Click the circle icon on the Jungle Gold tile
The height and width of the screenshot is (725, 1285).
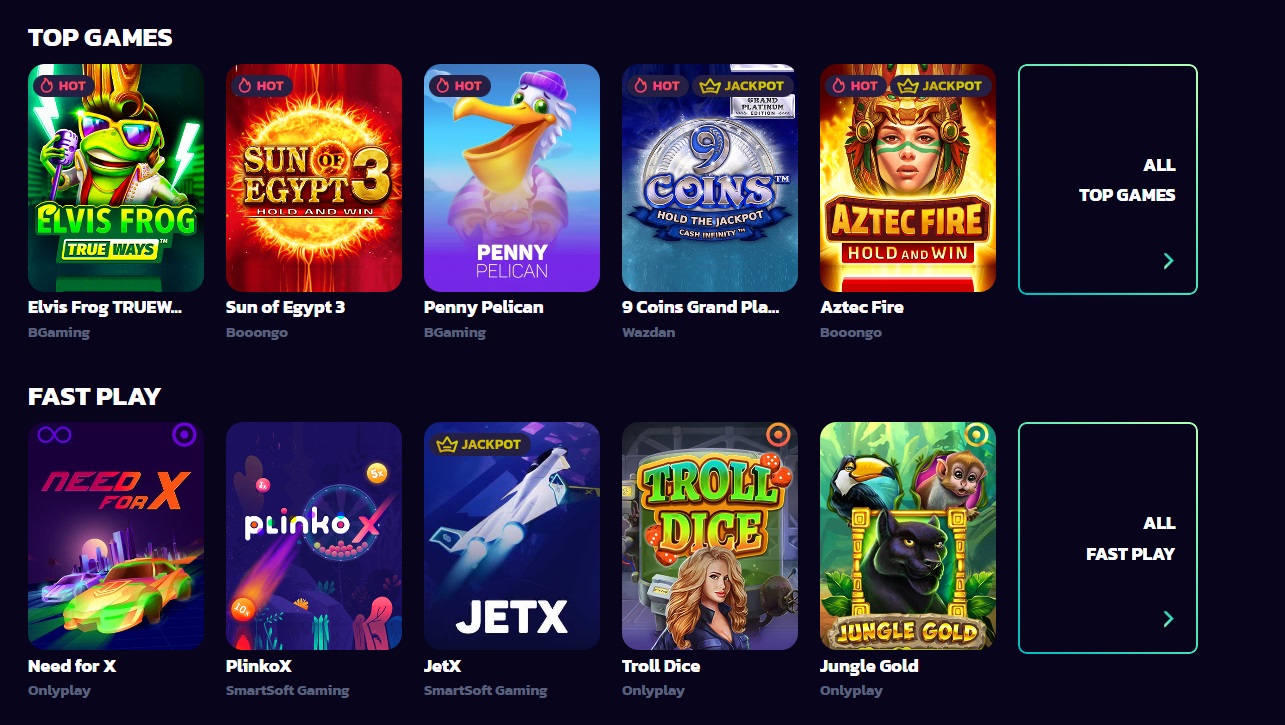(976, 435)
